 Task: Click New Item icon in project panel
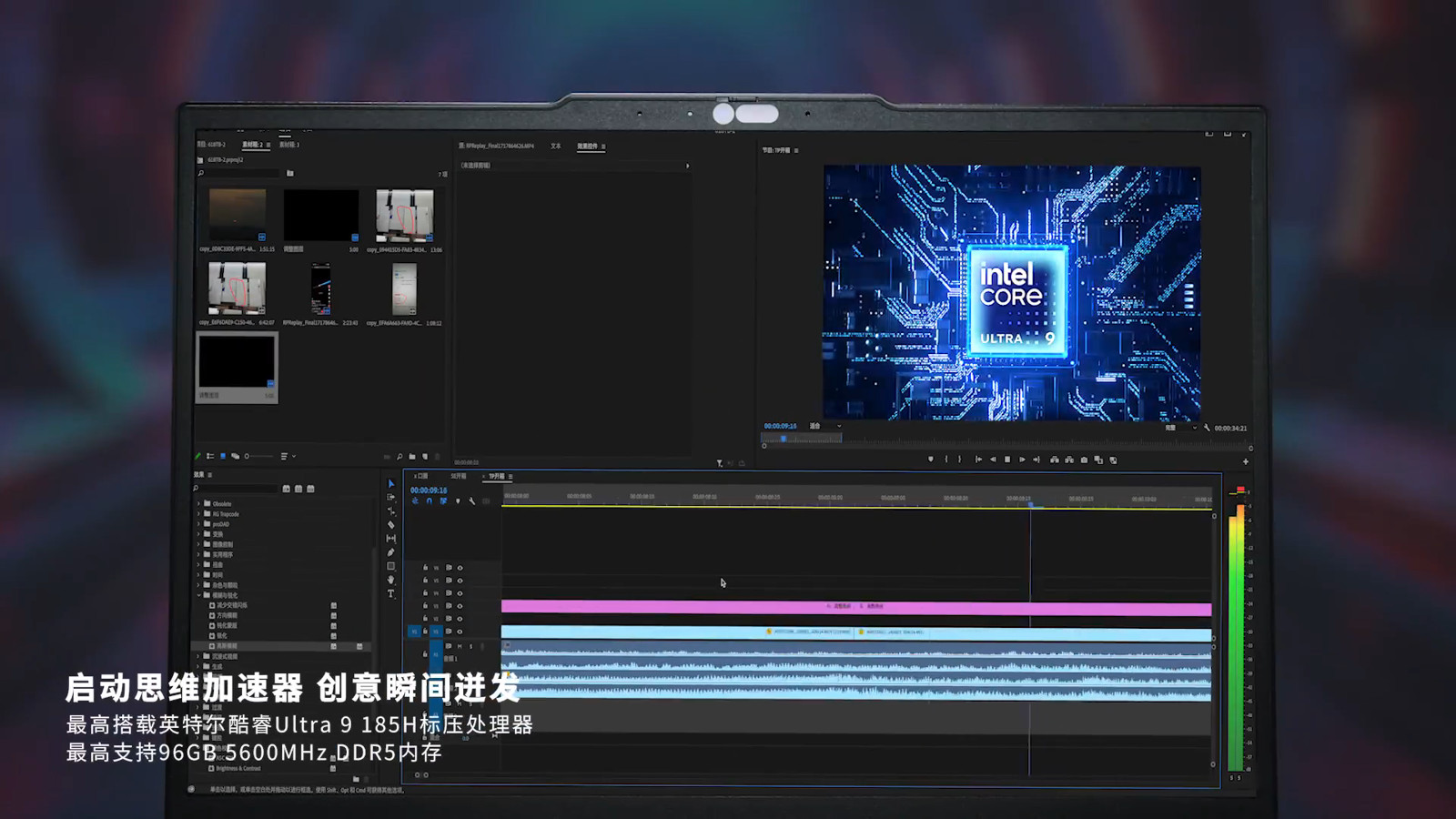(425, 457)
